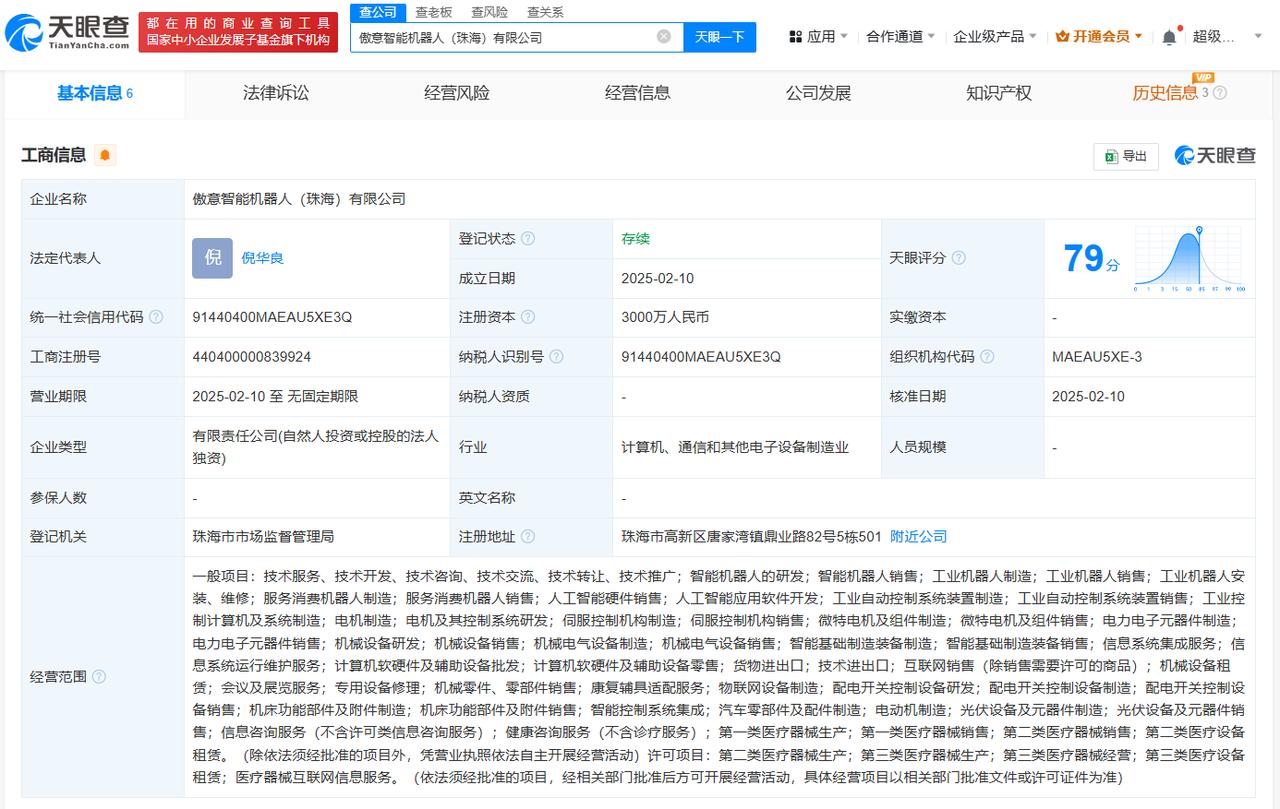Click the registration number 440400000839924
The image size is (1280, 809).
coord(252,357)
